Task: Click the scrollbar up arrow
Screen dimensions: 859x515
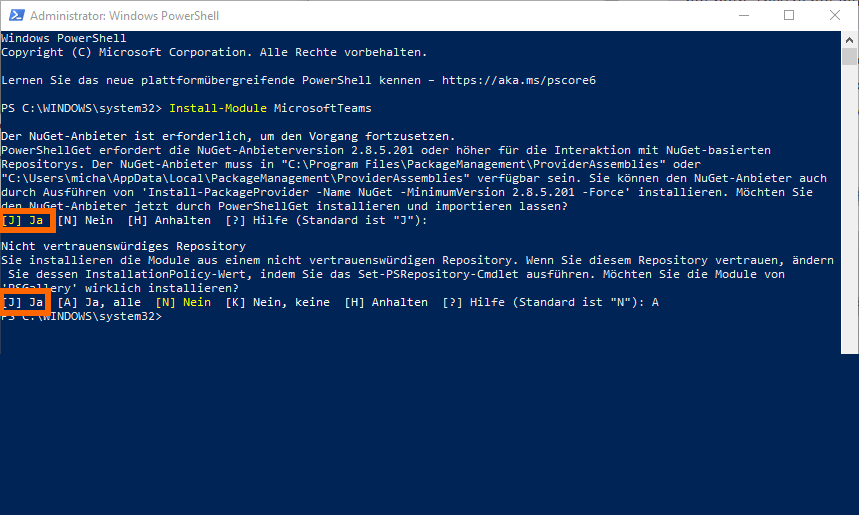Action: [849, 39]
